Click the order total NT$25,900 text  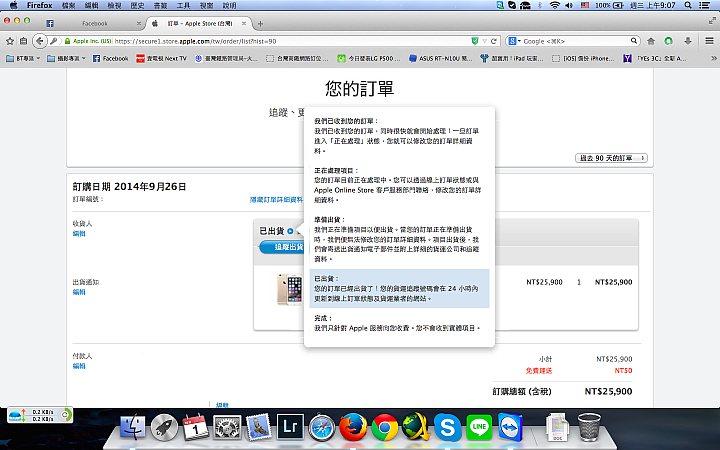[608, 392]
